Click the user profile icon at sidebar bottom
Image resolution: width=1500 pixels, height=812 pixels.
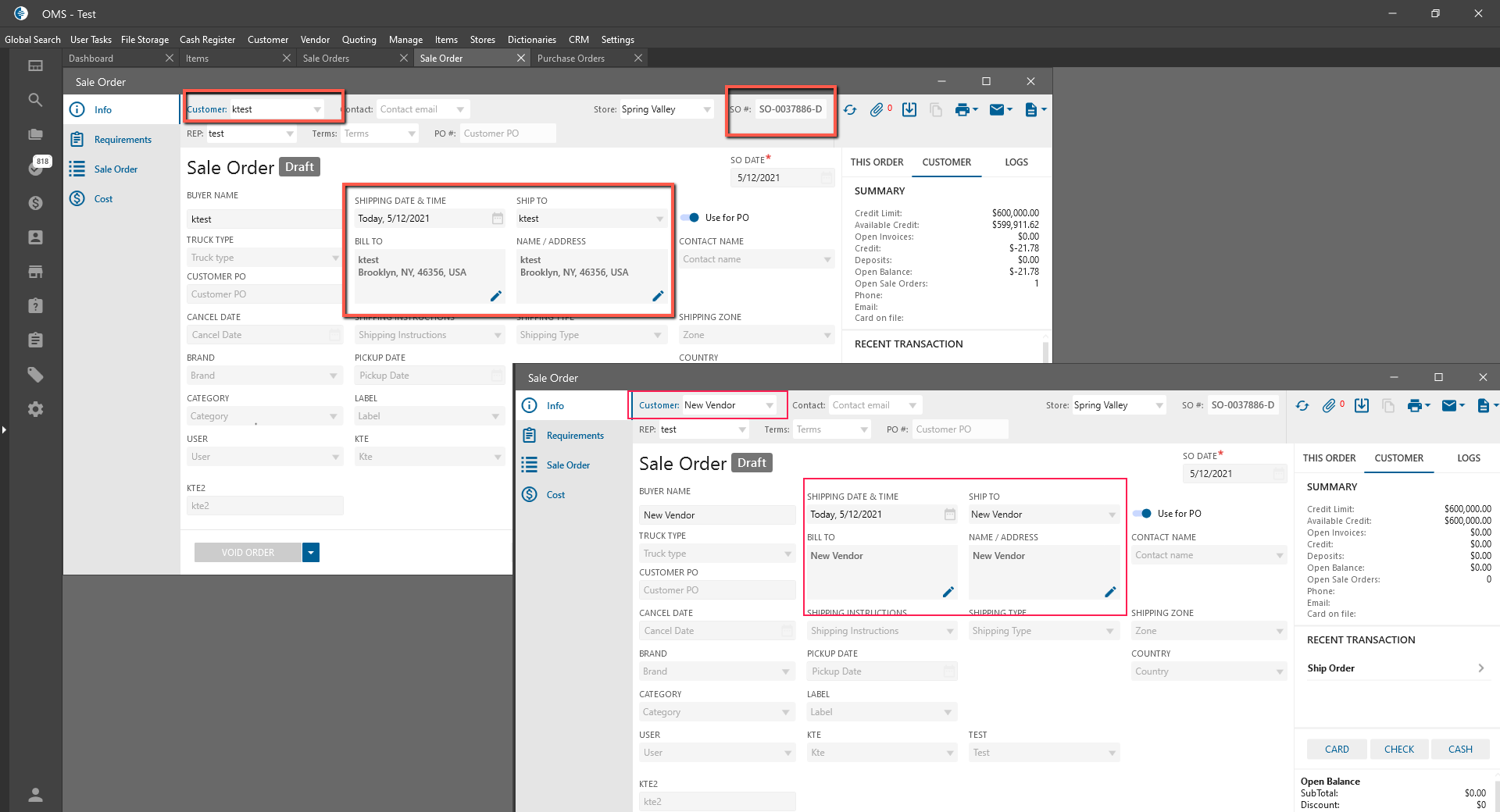35,795
